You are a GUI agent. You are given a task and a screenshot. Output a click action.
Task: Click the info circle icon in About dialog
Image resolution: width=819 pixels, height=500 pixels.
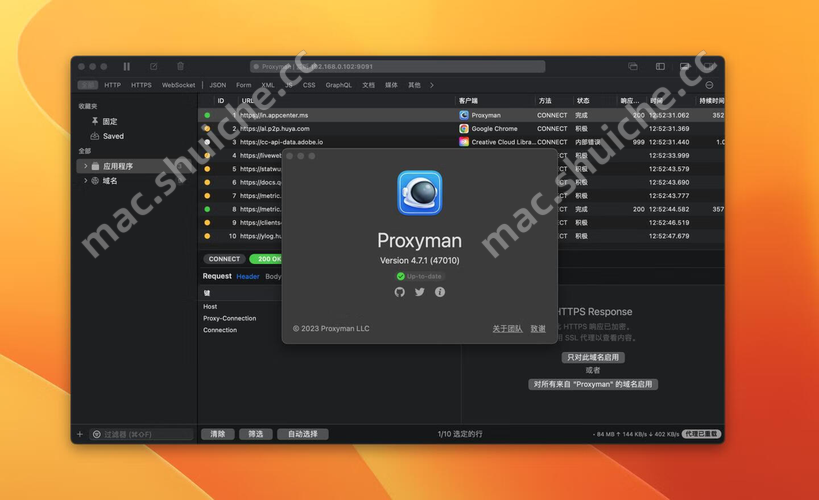(440, 292)
